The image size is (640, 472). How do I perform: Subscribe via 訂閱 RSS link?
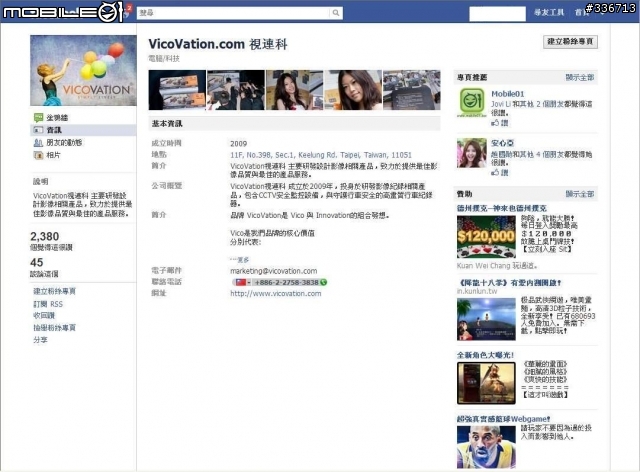(48, 304)
